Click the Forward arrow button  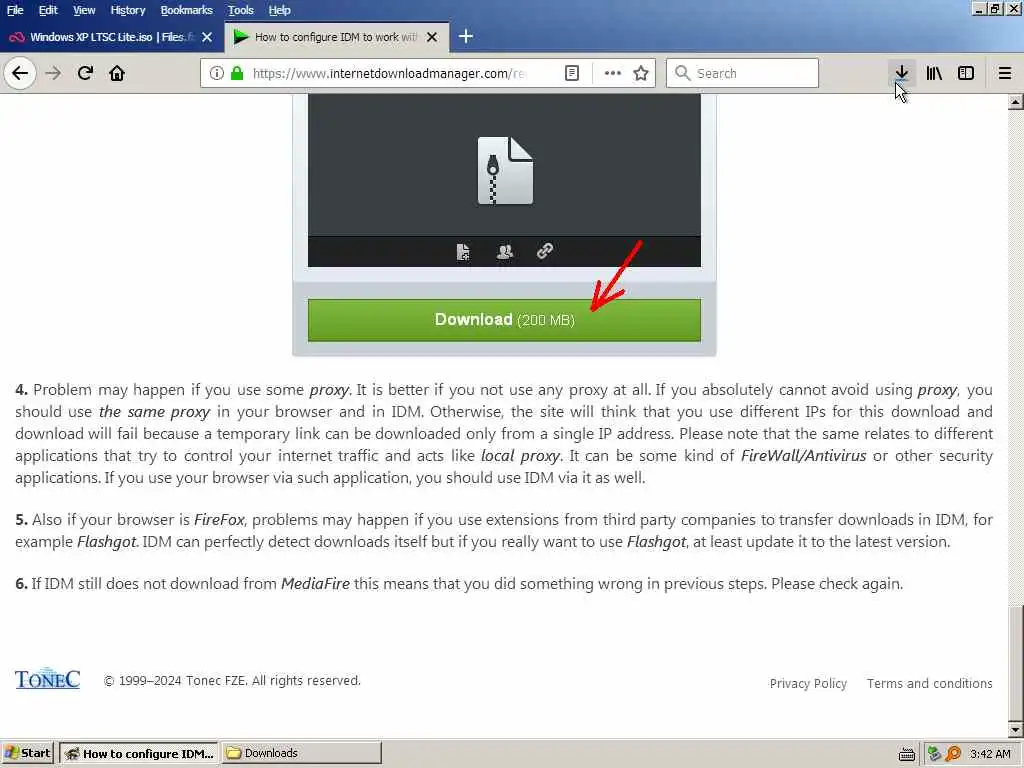click(53, 73)
